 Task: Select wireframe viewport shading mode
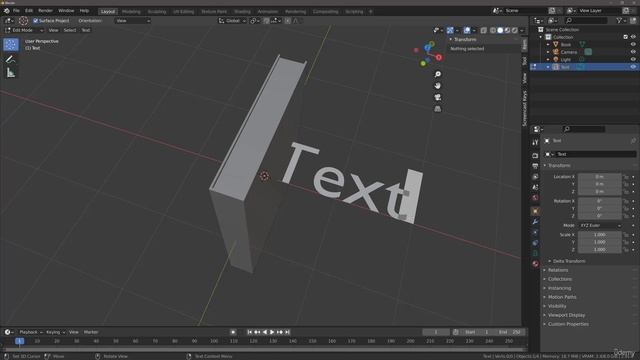pyautogui.click(x=493, y=31)
